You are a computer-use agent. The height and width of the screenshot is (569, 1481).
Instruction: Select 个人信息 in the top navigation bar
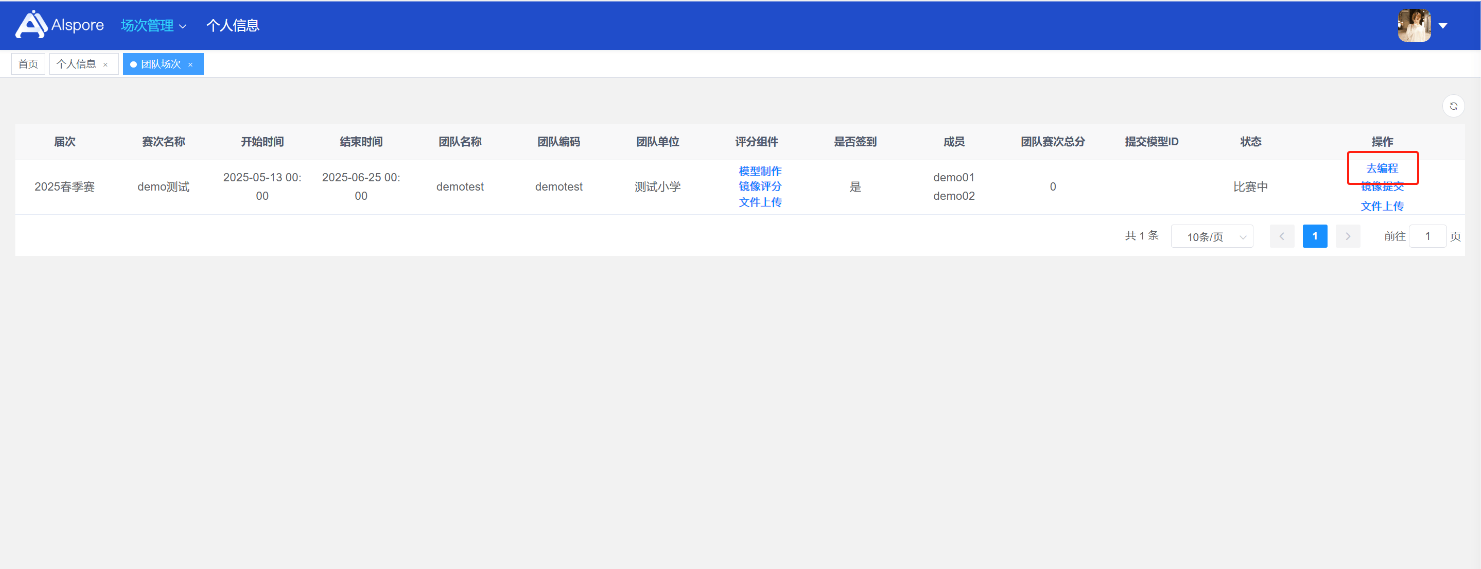233,26
